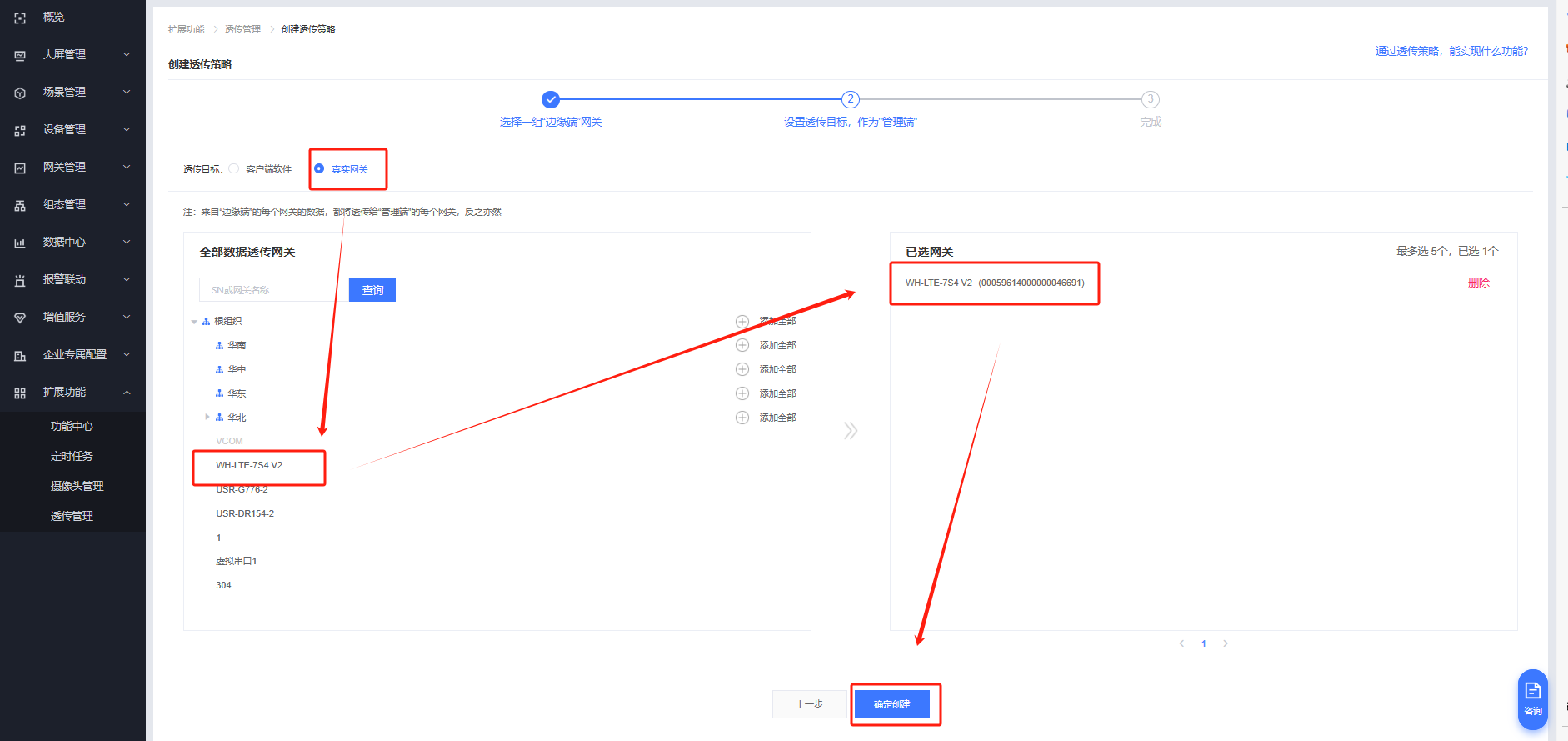Open 透传管理 in the sidebar

72,516
